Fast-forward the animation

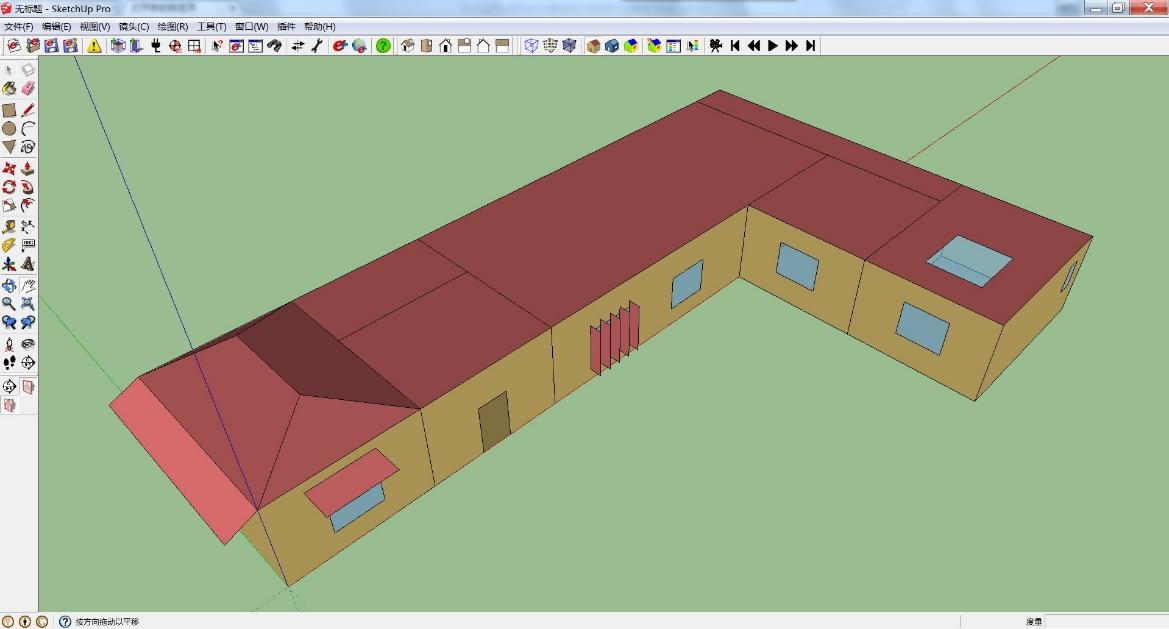click(x=792, y=46)
